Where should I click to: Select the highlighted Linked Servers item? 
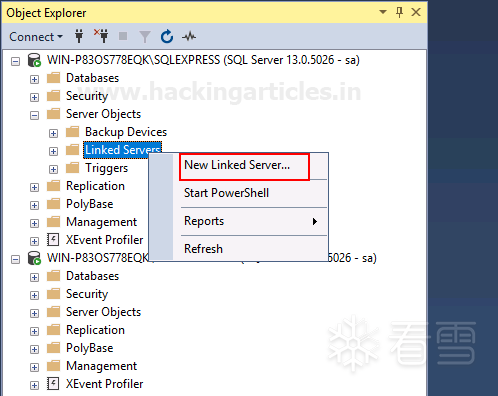point(122,150)
